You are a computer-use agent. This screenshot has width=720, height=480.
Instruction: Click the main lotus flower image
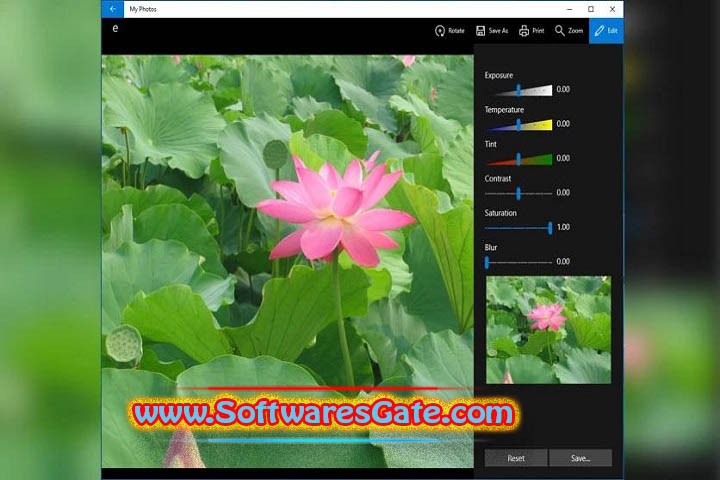[287, 261]
